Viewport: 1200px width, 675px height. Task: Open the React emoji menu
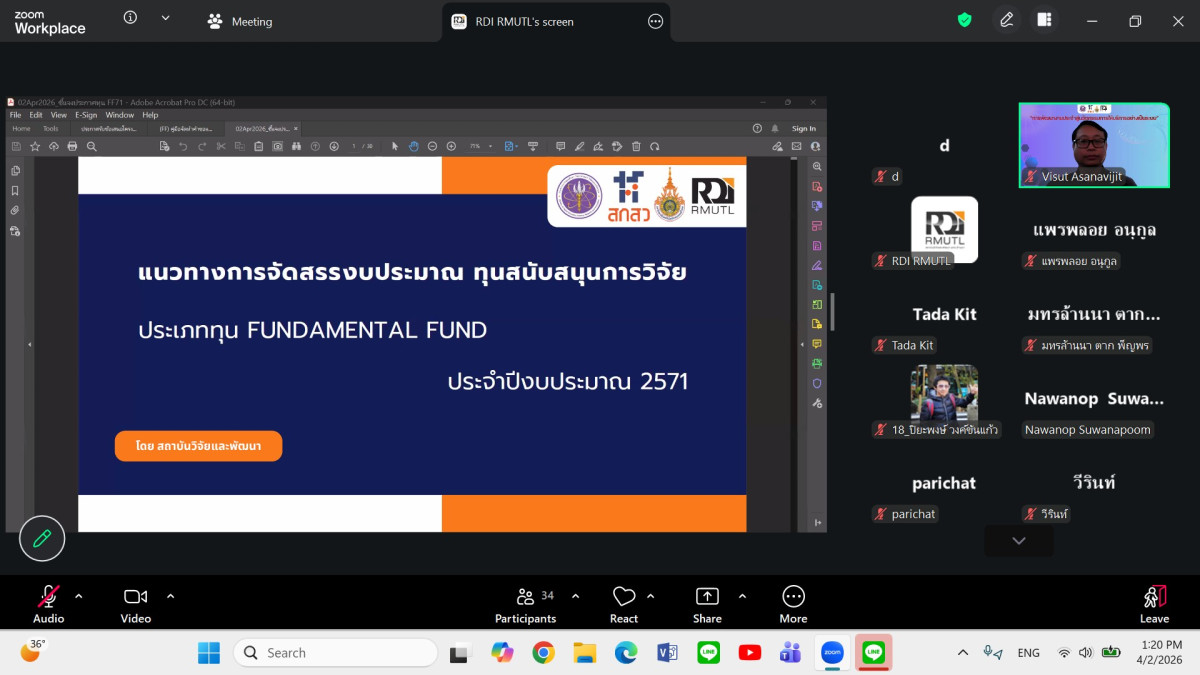[624, 603]
